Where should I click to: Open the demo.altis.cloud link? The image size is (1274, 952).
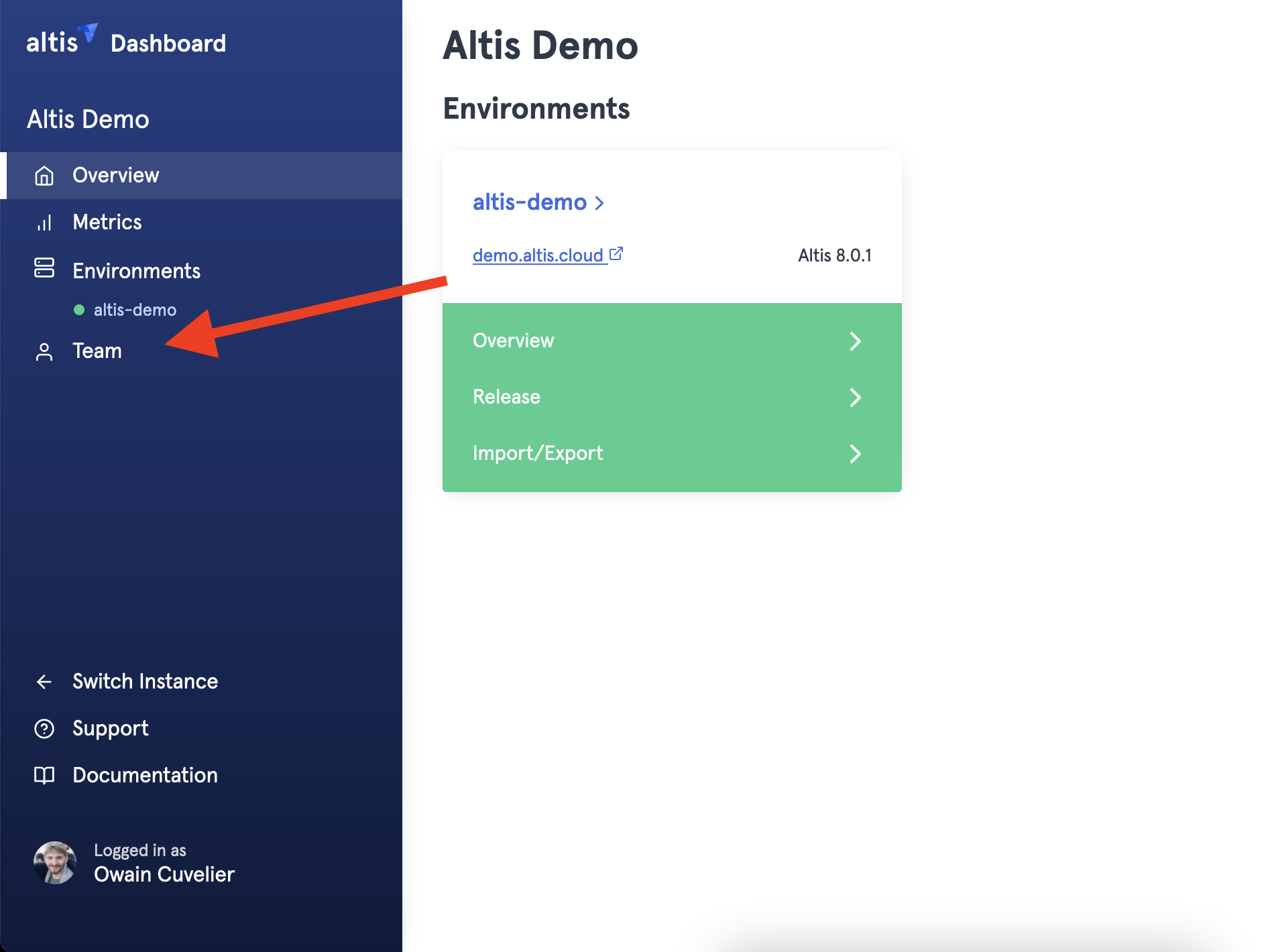537,255
